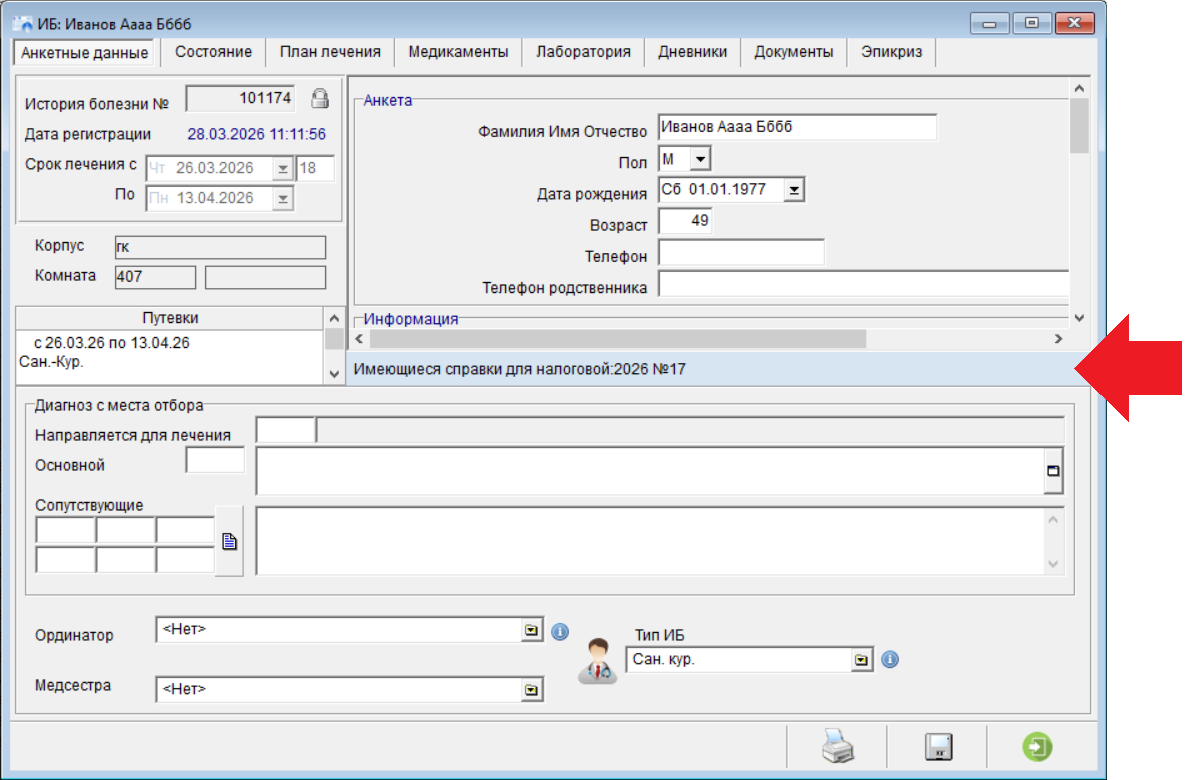Click the info icon next to Тип ИБ
1185x780 pixels.
(890, 660)
